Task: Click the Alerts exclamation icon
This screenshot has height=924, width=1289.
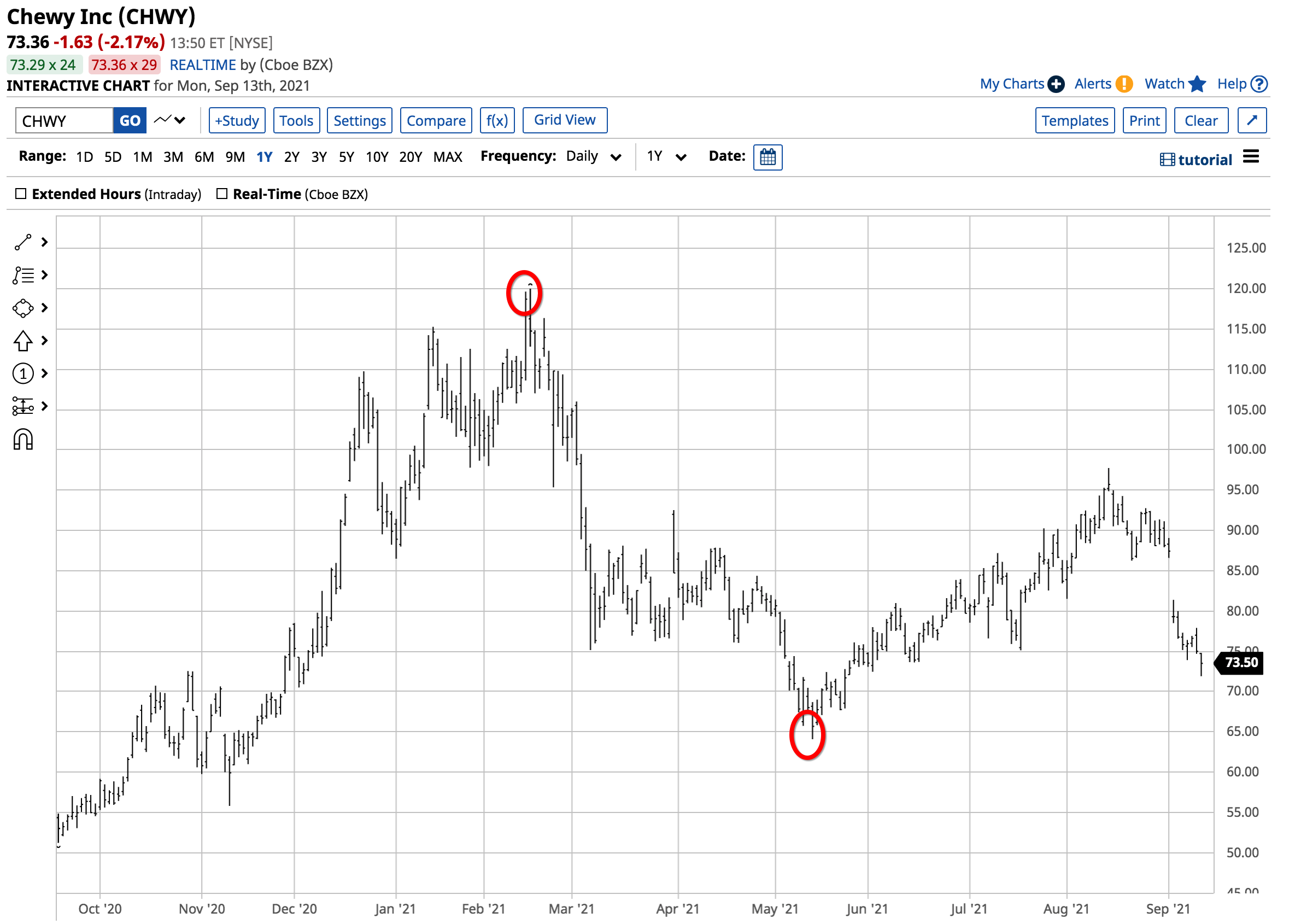Action: [x=1123, y=84]
